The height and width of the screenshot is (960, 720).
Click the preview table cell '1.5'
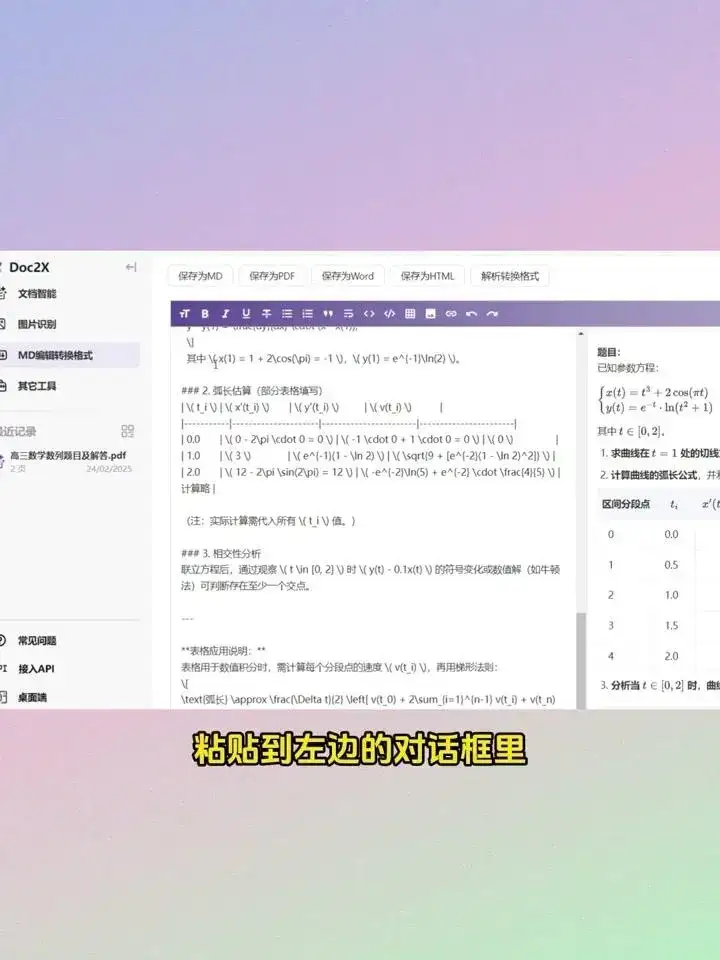(x=671, y=625)
